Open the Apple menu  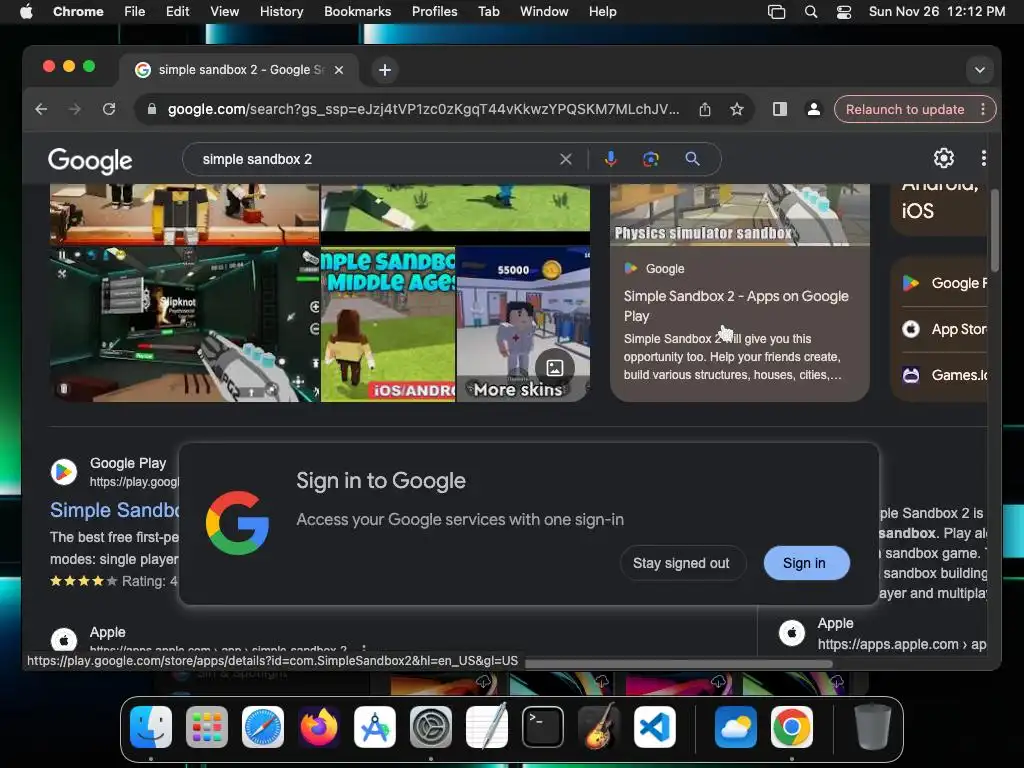tap(26, 12)
